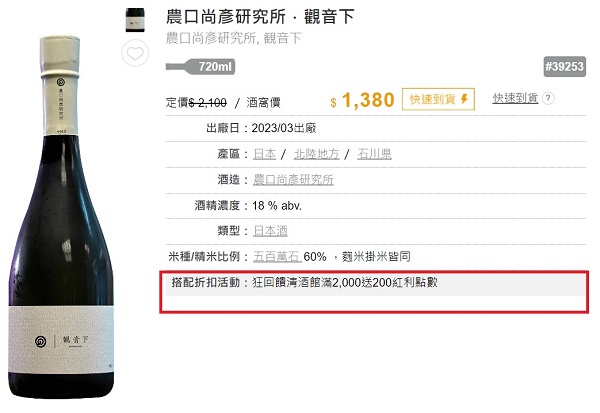The image size is (600, 413).
Task: Click the large sake bottle photo
Action: pyautogui.click(x=61, y=217)
